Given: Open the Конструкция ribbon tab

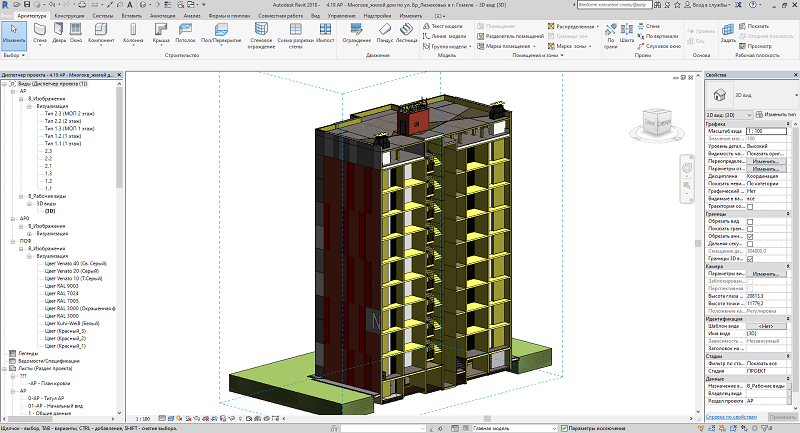Looking at the screenshot, I should pyautogui.click(x=69, y=16).
